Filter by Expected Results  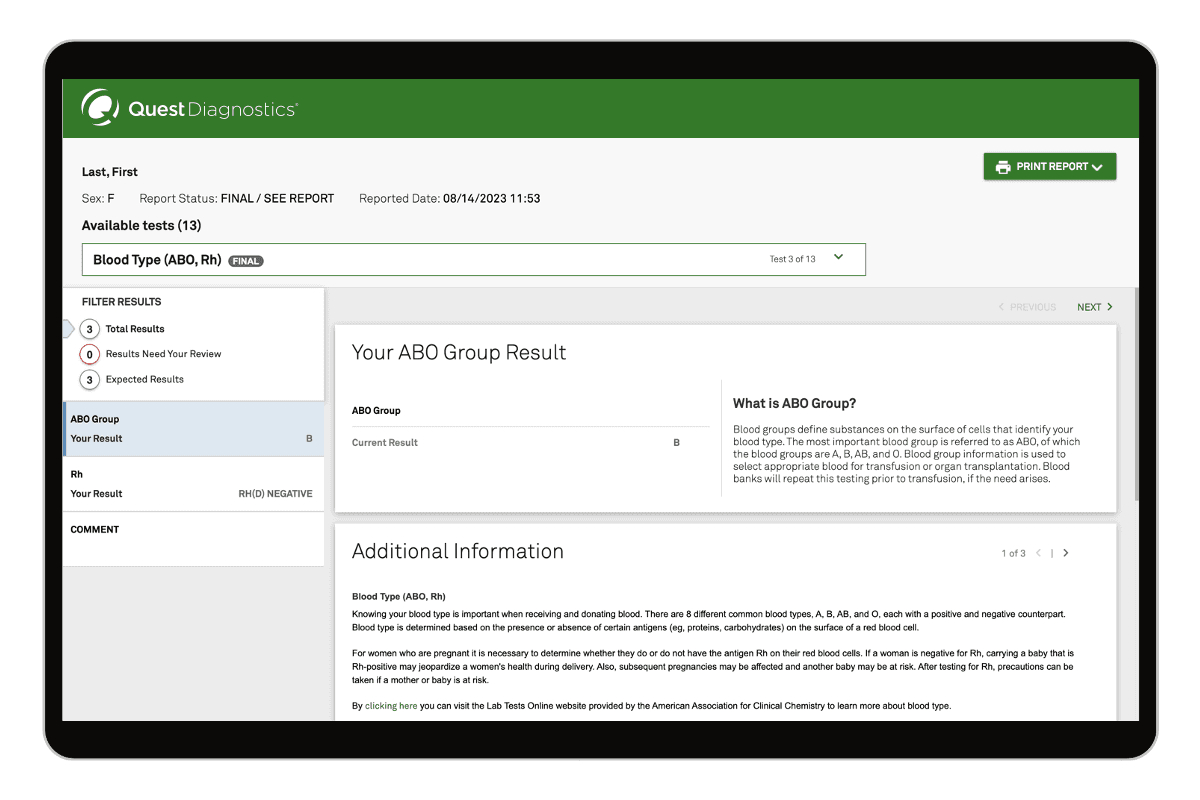[144, 380]
